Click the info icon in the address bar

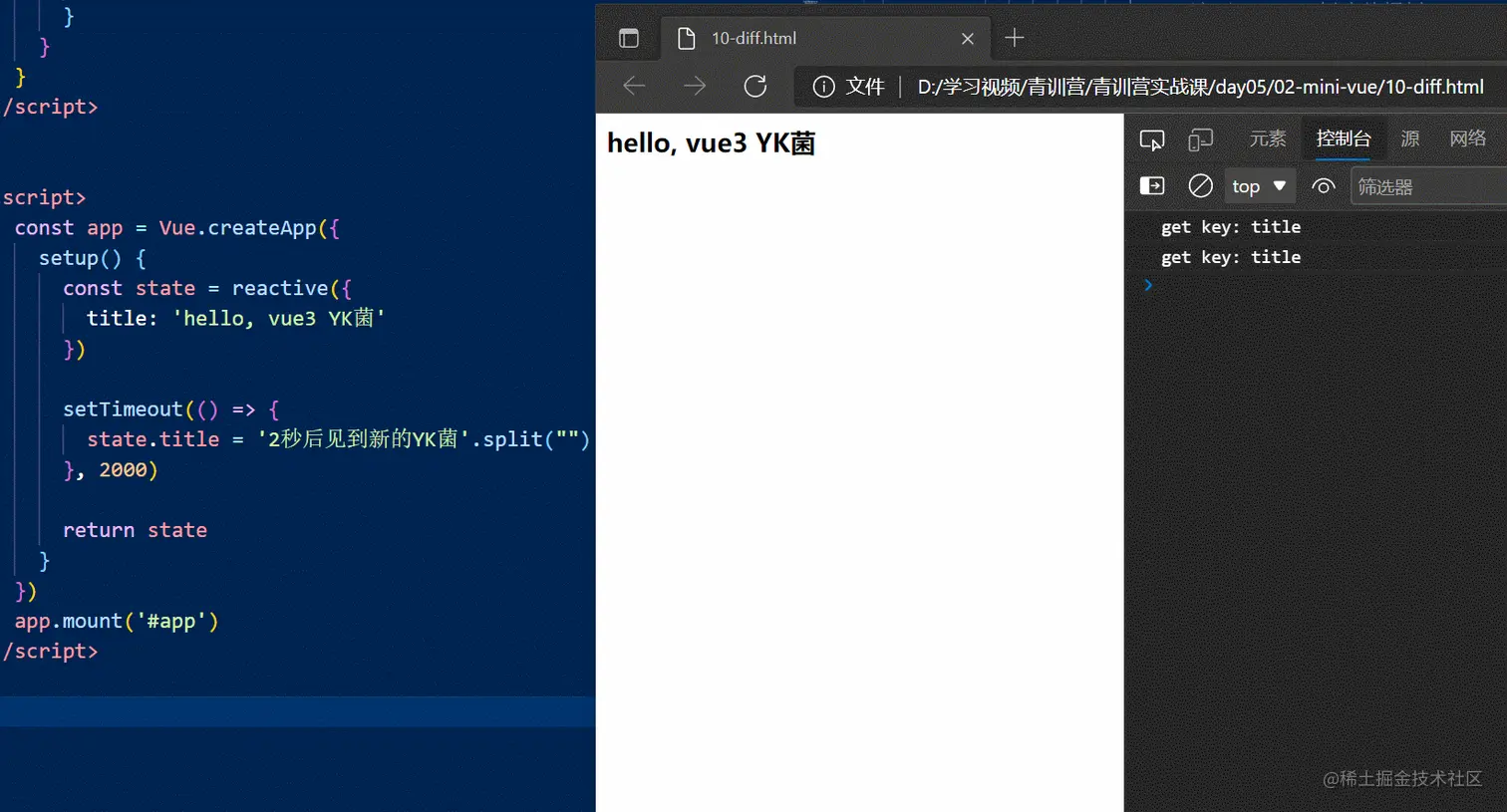[823, 86]
